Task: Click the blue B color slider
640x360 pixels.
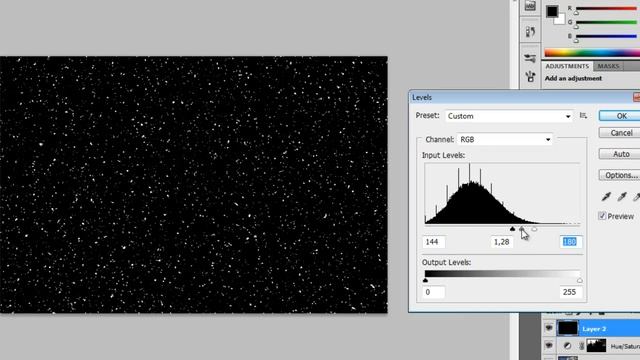Action: pyautogui.click(x=606, y=36)
